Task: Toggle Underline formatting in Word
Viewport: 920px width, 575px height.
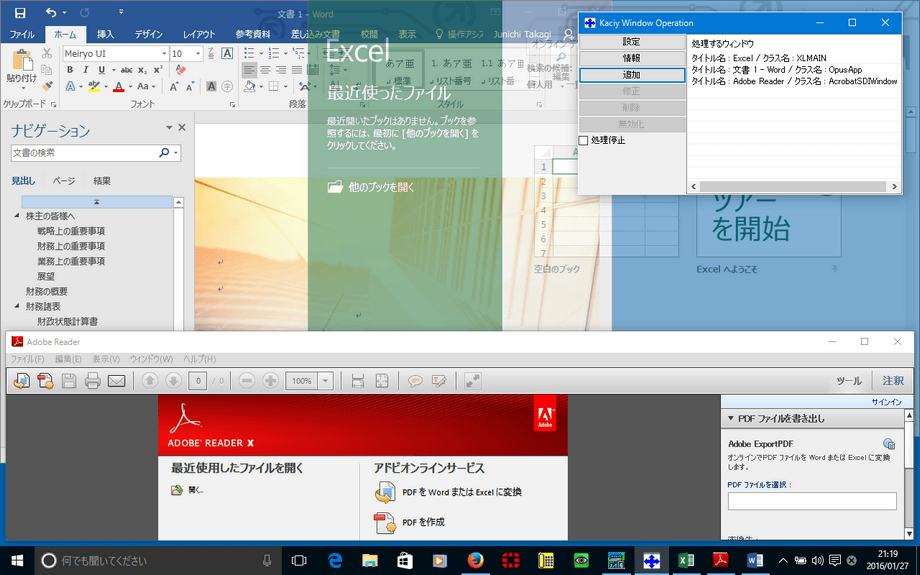Action: pyautogui.click(x=102, y=70)
